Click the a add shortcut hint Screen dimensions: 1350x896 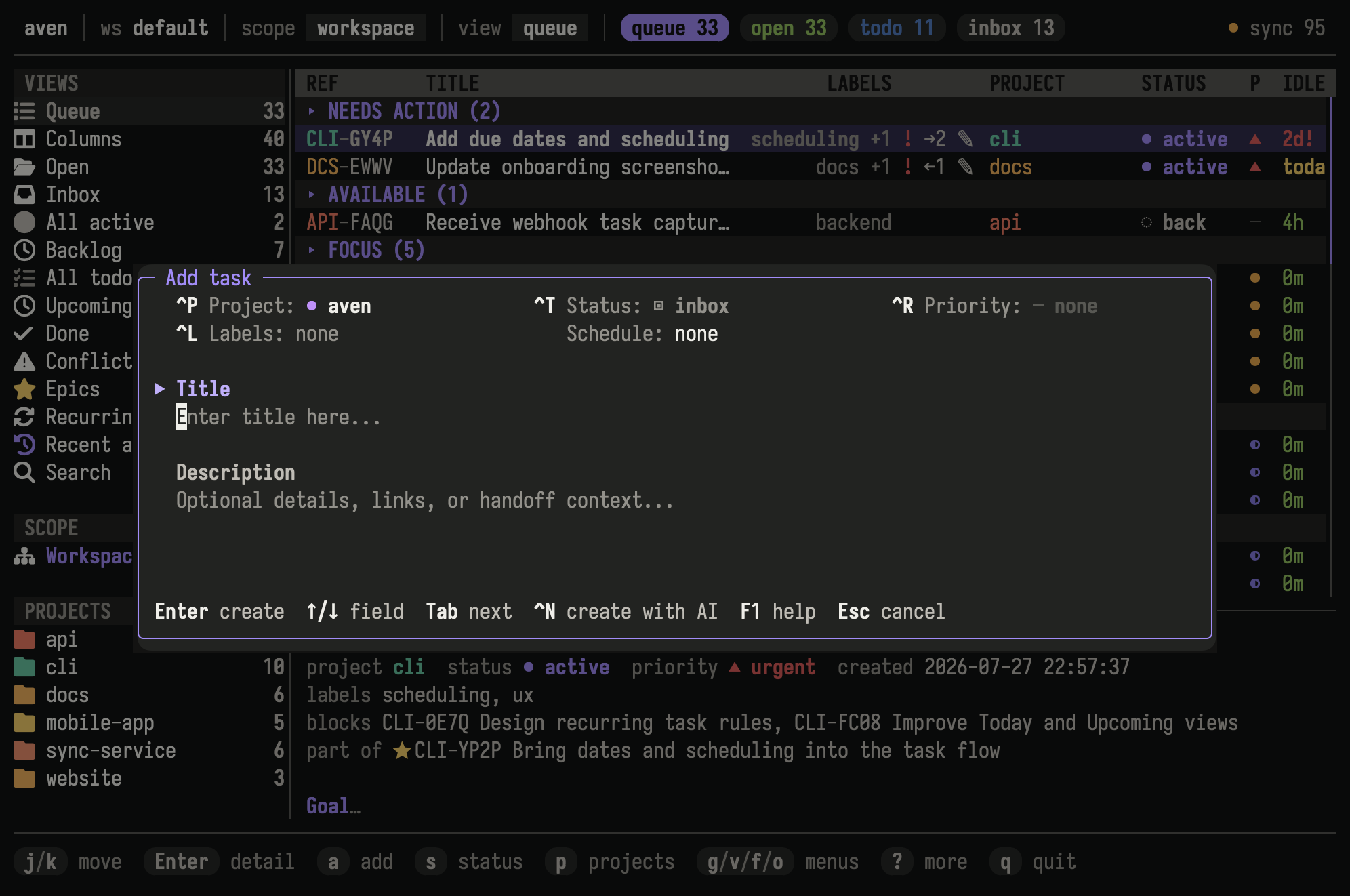coord(355,861)
